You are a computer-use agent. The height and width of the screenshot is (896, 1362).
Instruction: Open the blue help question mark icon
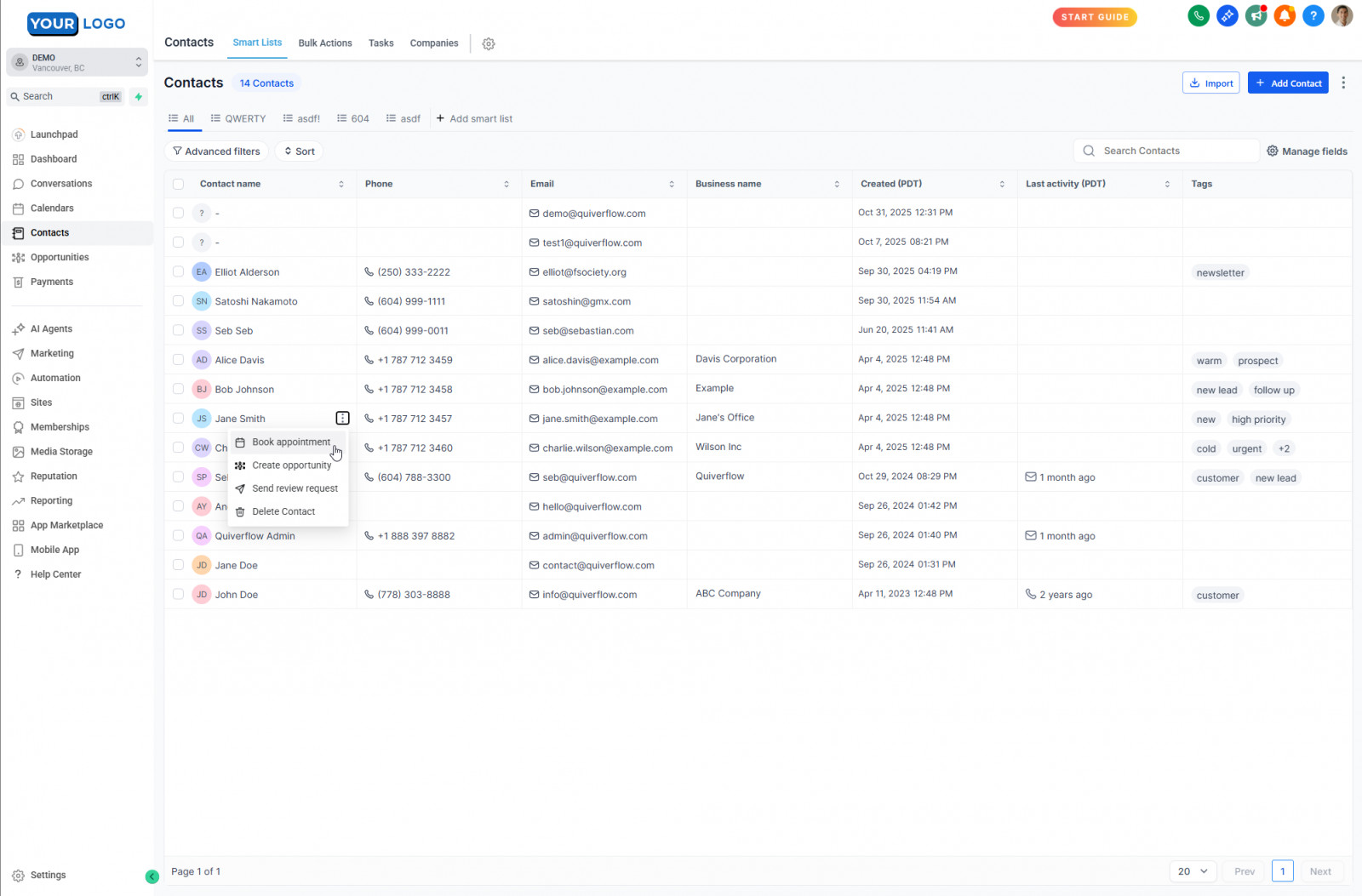[x=1313, y=16]
